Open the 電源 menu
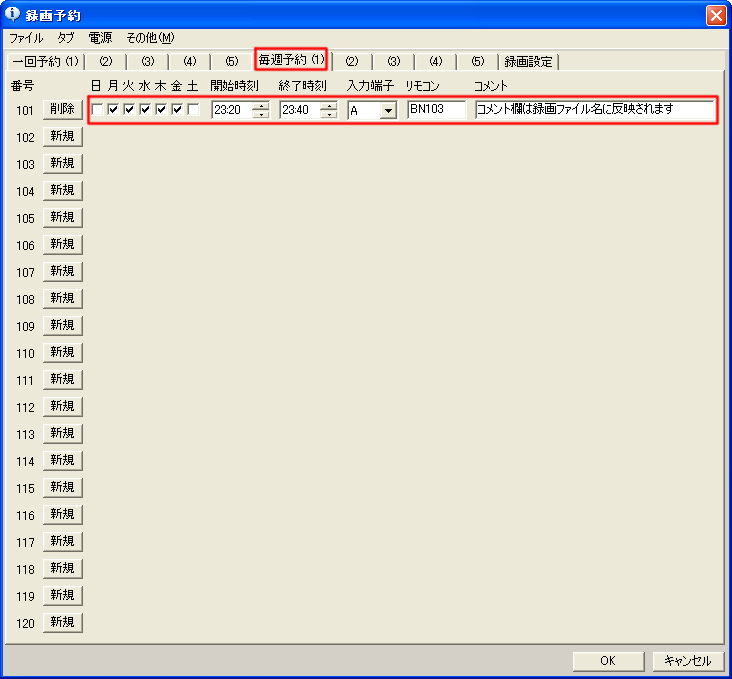 pos(100,38)
